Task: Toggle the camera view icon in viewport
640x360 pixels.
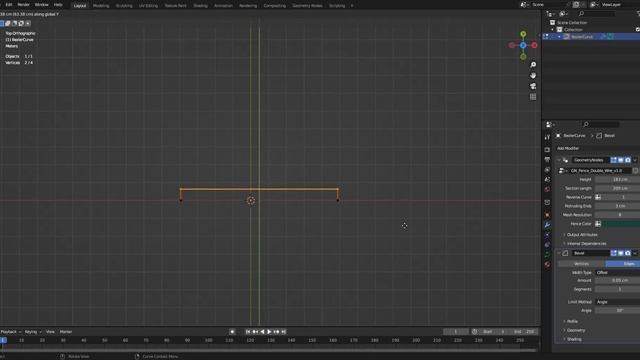Action: [533, 86]
